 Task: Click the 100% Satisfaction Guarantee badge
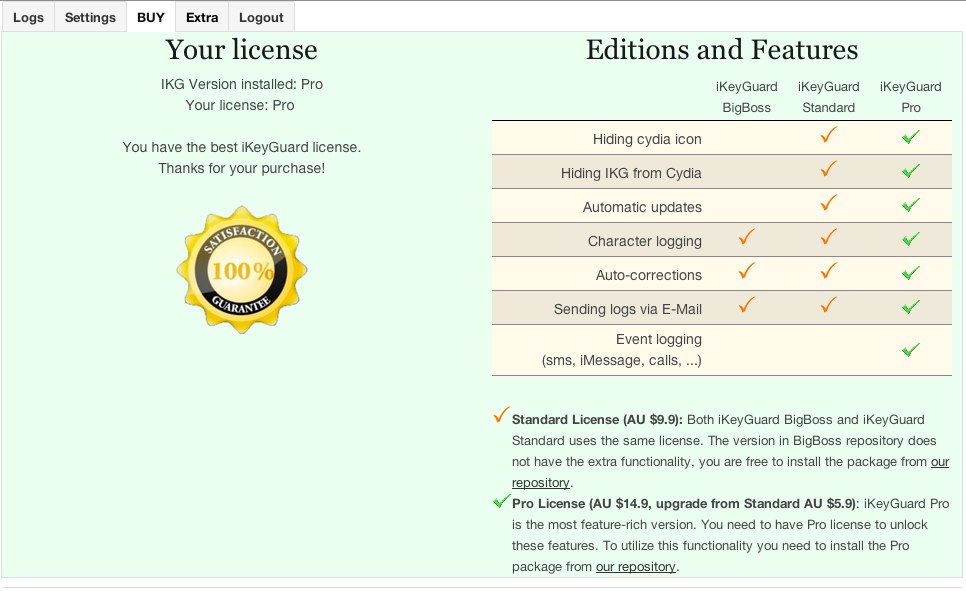coord(242,270)
